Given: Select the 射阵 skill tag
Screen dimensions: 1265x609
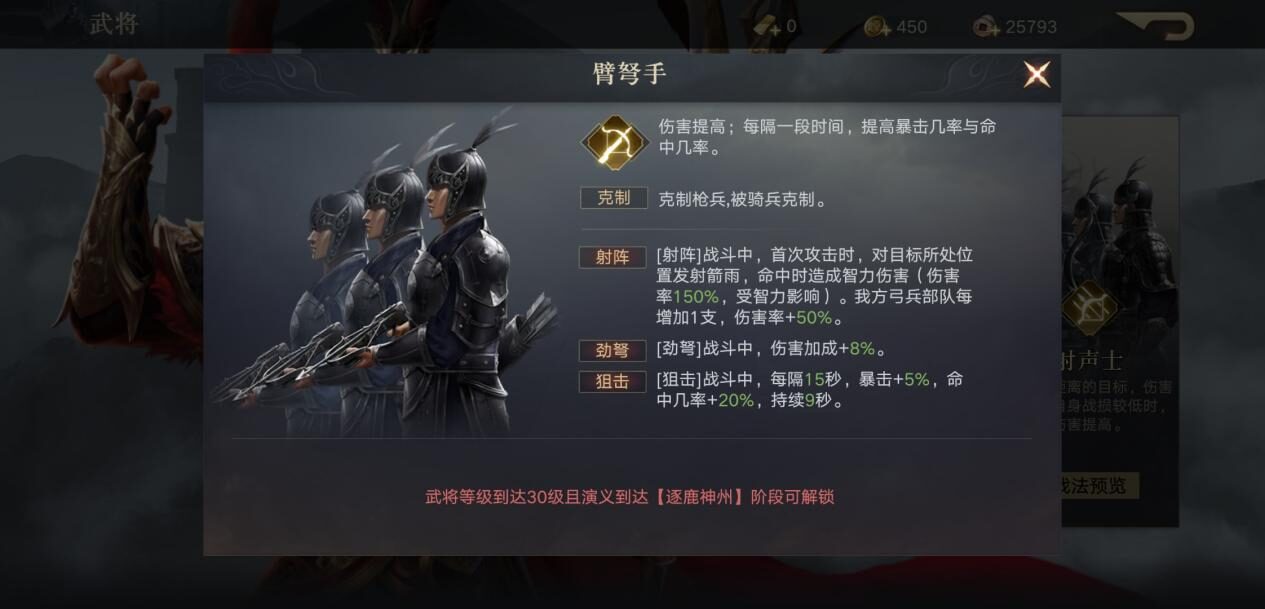Looking at the screenshot, I should pyautogui.click(x=612, y=257).
